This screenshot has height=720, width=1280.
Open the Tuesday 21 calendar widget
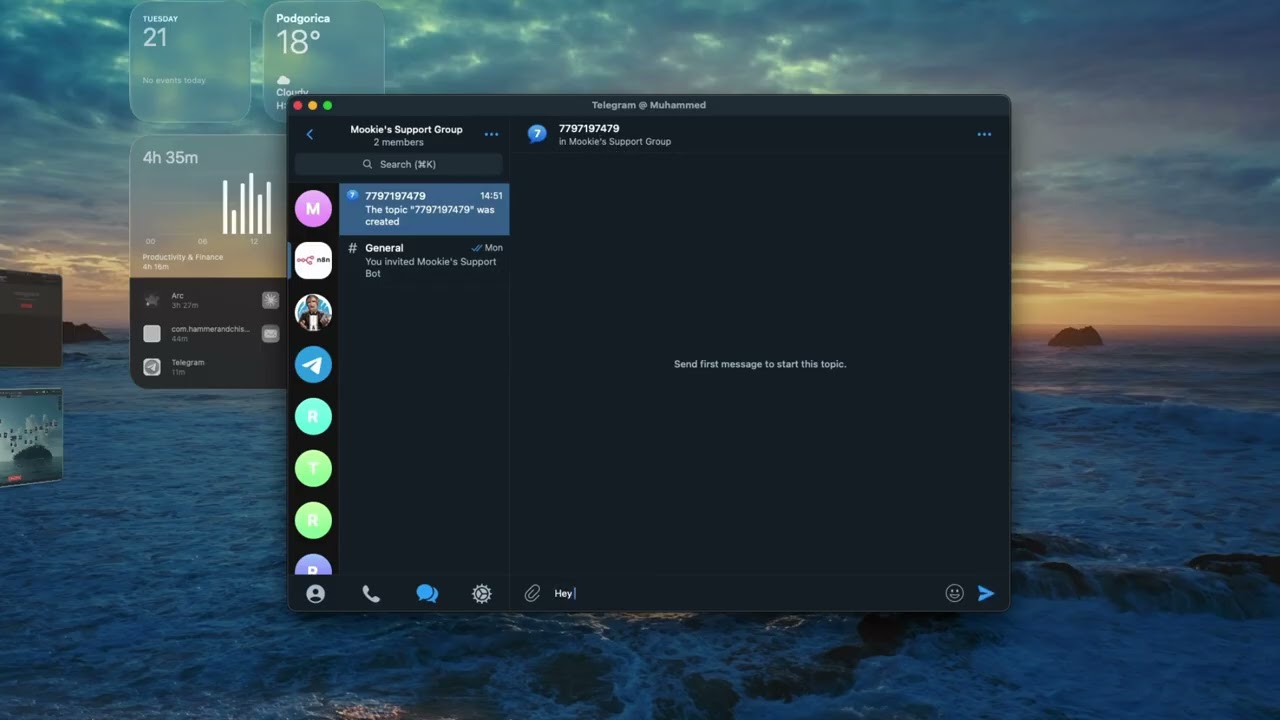[x=190, y=62]
